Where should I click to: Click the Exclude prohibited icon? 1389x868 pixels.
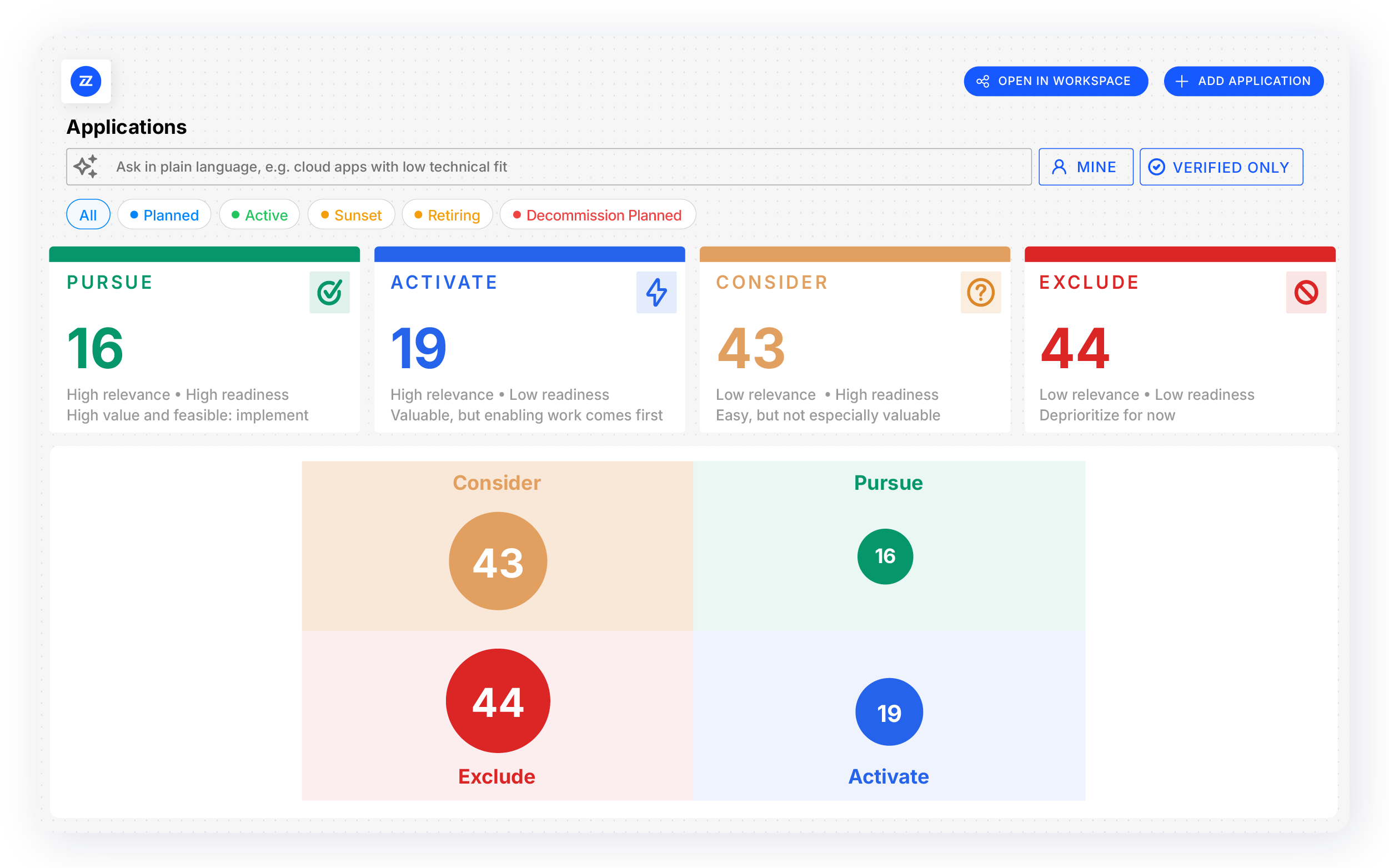[1306, 292]
